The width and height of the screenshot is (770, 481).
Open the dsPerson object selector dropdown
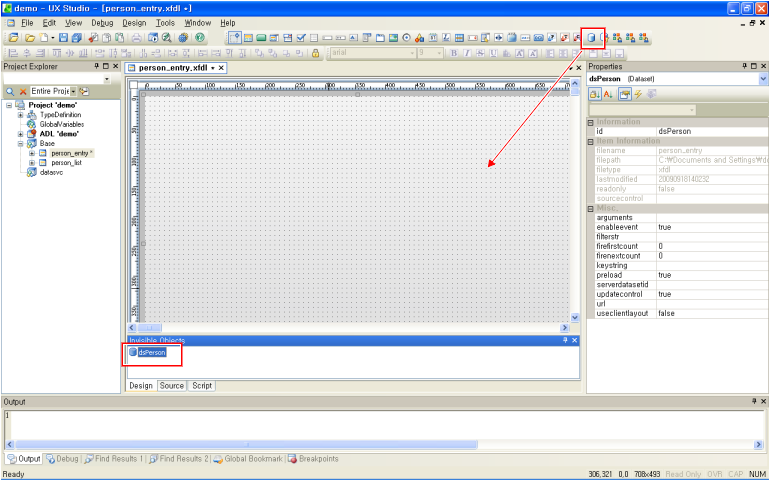tap(762, 78)
